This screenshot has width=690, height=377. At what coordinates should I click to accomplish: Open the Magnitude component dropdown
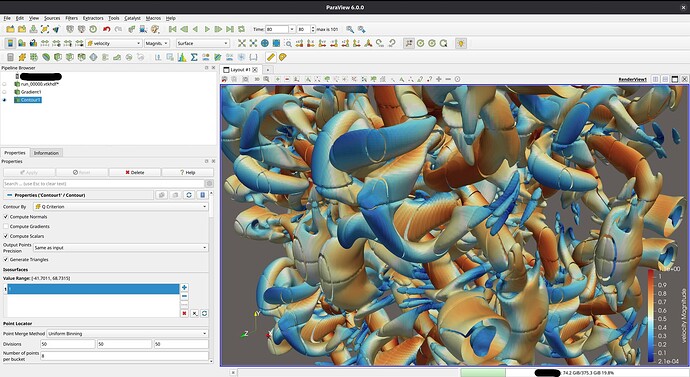[x=157, y=43]
